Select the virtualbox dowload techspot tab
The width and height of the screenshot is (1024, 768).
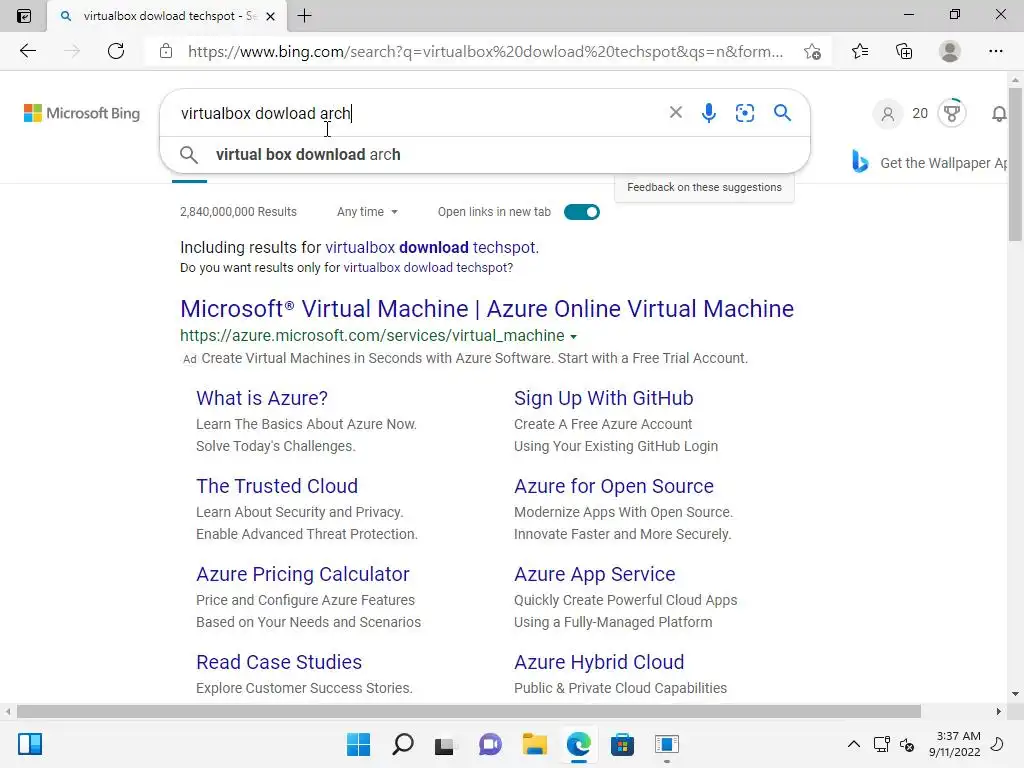point(167,16)
